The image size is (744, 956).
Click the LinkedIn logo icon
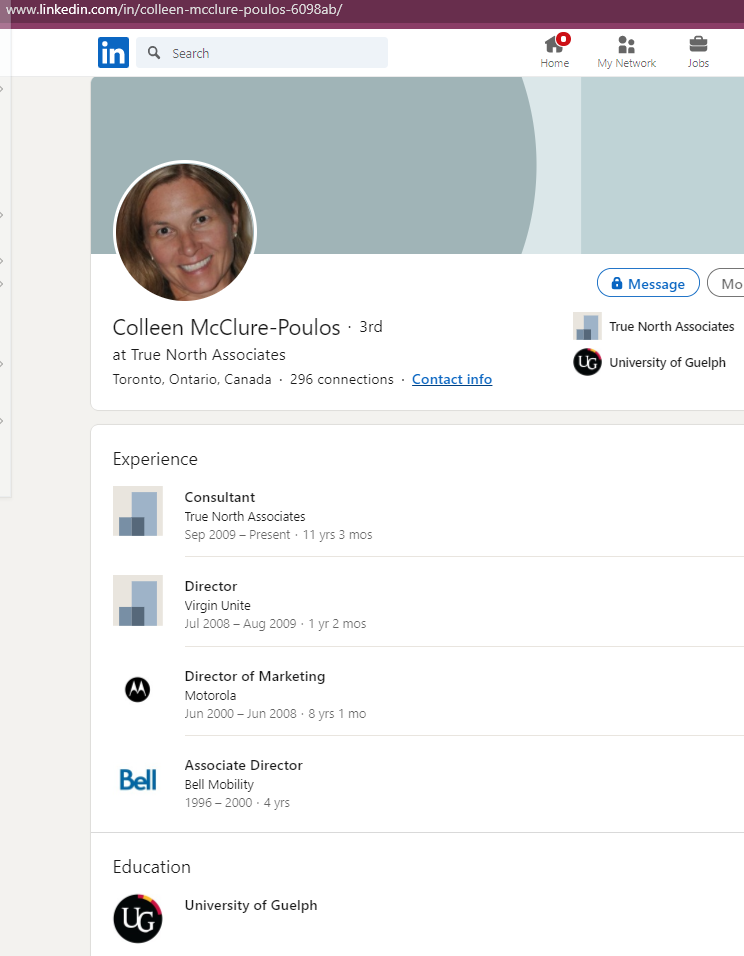click(113, 53)
